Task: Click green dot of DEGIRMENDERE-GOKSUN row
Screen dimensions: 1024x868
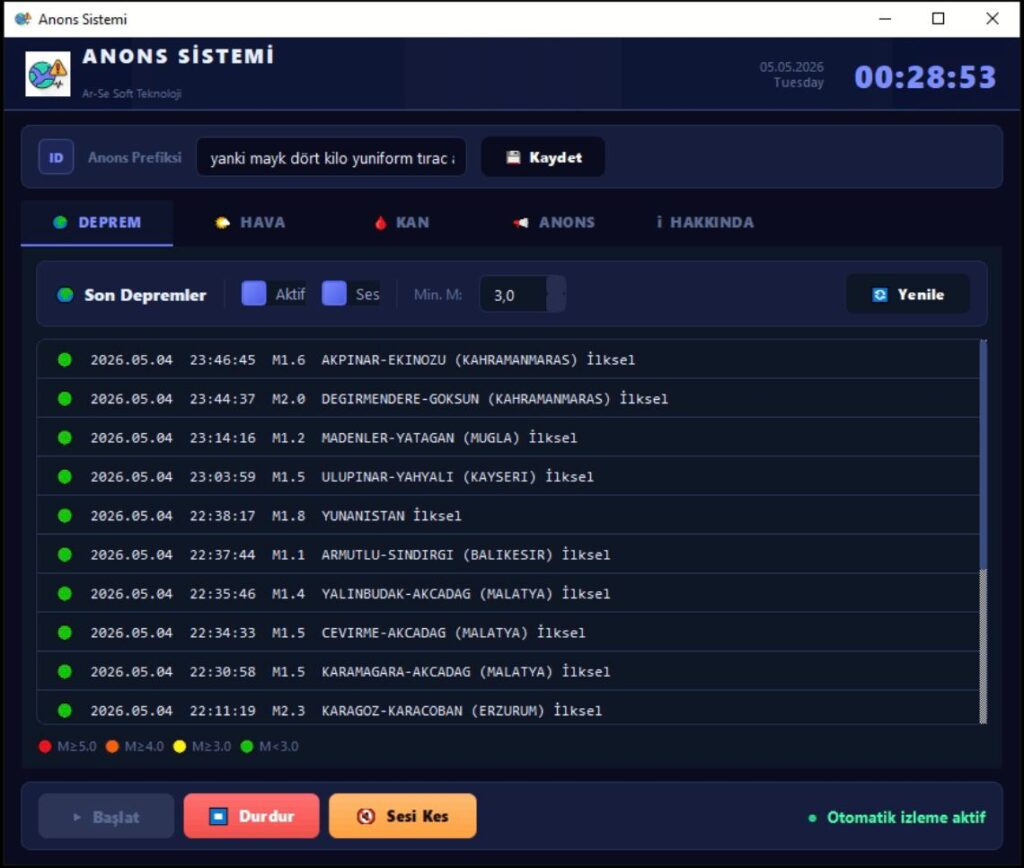Action: tap(65, 398)
